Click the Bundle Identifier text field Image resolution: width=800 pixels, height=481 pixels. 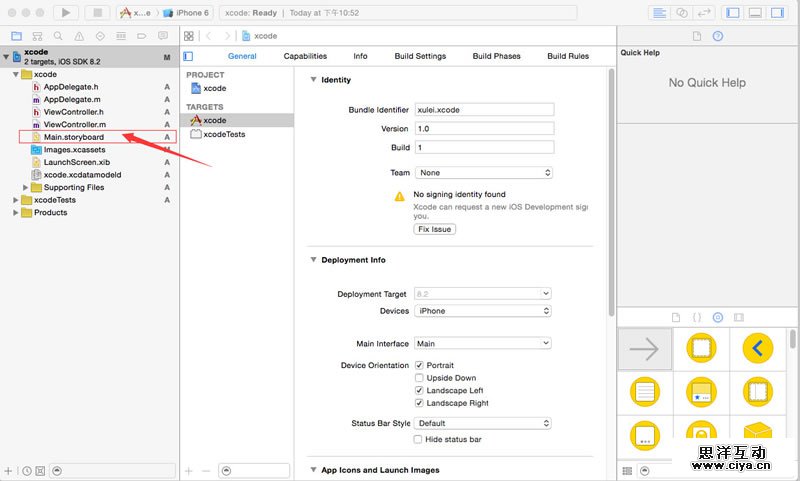(483, 110)
